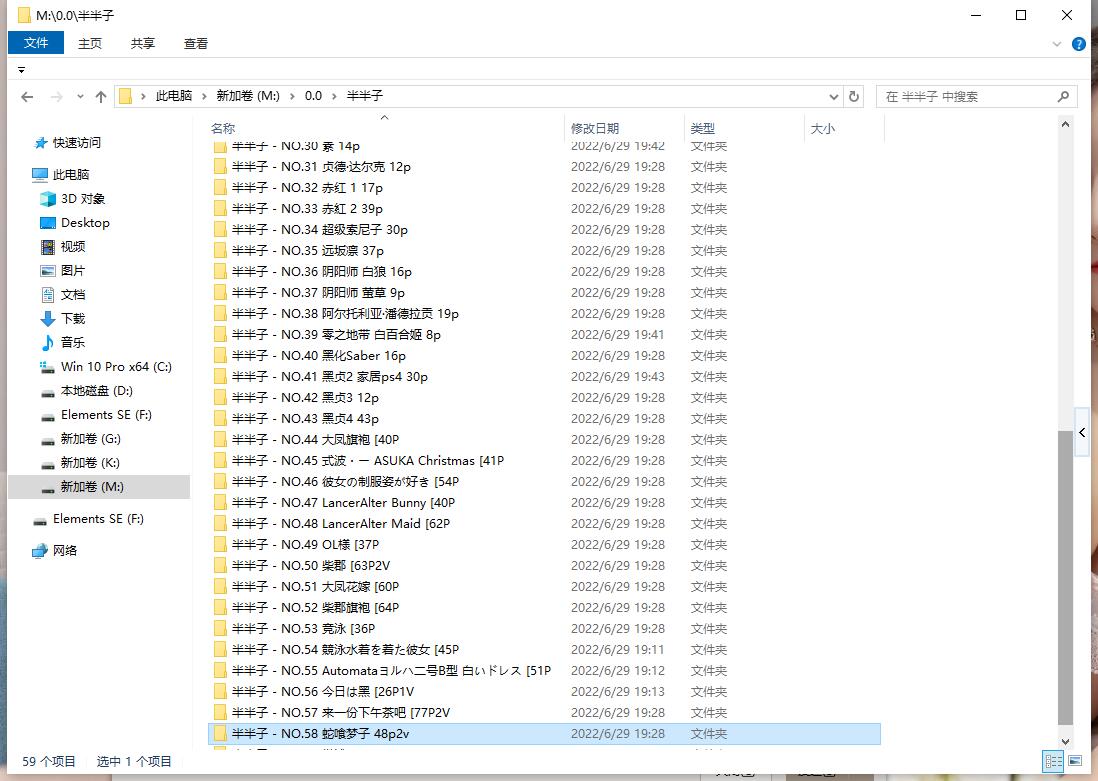Click 此电脑 in the address breadcrumb
This screenshot has width=1098, height=781.
pos(174,96)
